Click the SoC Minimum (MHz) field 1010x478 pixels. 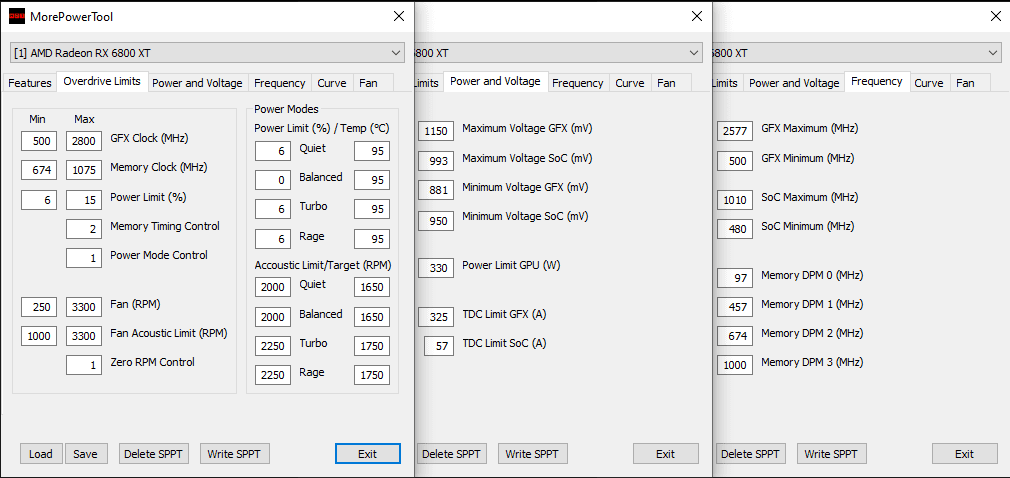[735, 229]
